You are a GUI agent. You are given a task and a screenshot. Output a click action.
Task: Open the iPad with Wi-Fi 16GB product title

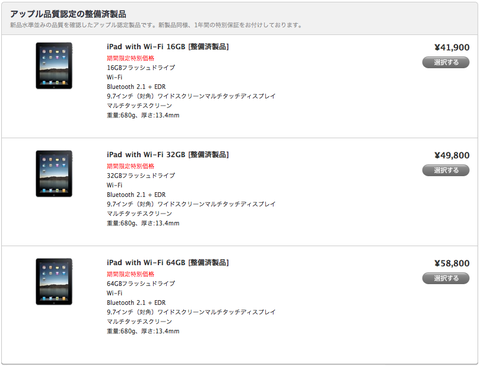point(168,47)
